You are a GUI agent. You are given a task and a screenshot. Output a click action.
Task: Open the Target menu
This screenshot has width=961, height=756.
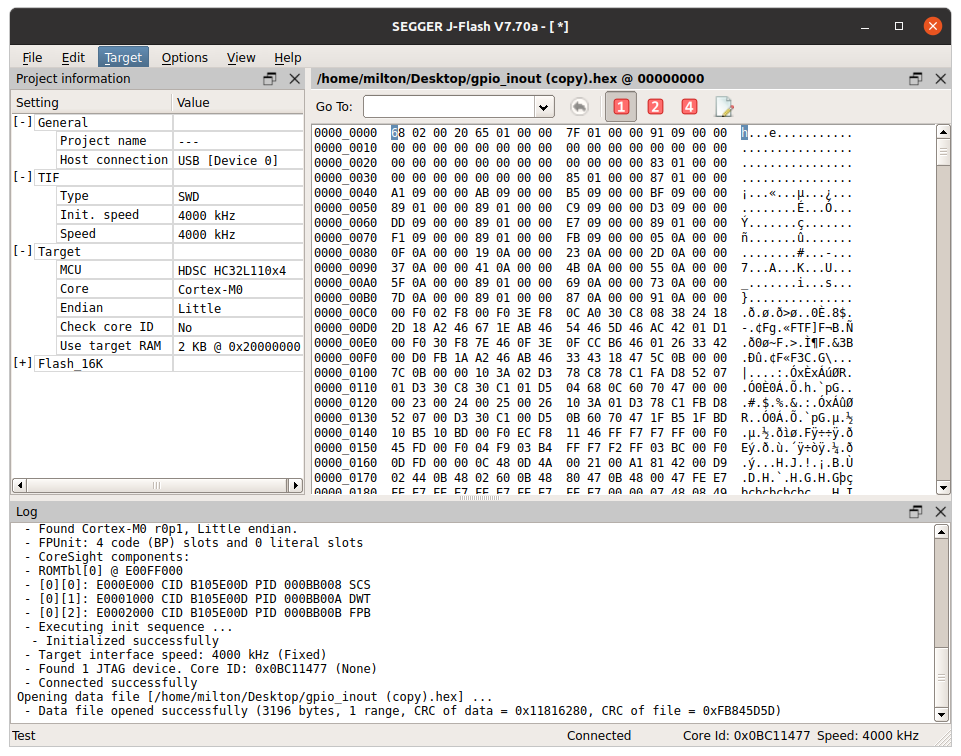[123, 58]
